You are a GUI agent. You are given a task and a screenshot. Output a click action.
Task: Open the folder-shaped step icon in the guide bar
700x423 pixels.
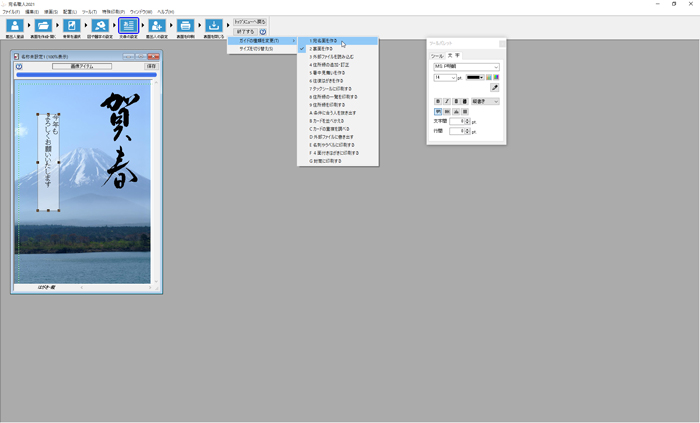[x=43, y=26]
